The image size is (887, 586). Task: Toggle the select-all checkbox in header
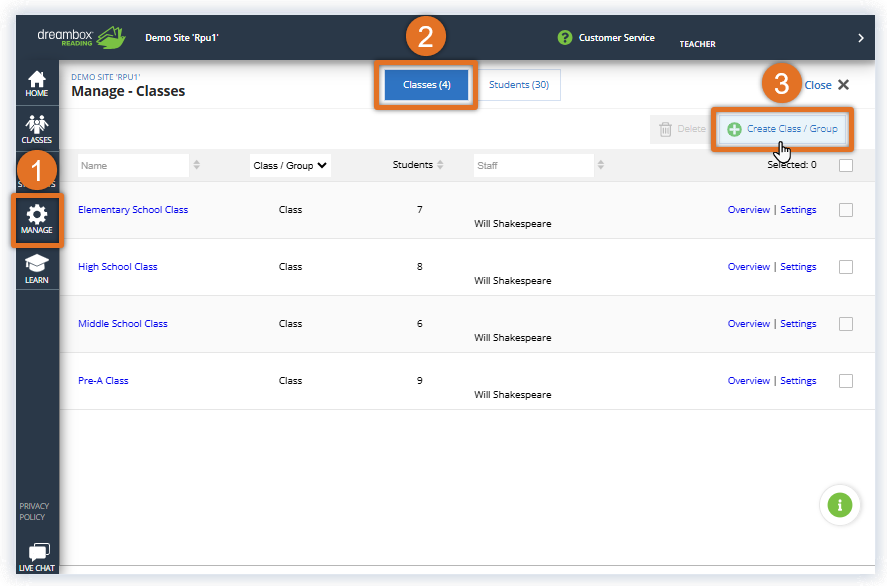846,165
